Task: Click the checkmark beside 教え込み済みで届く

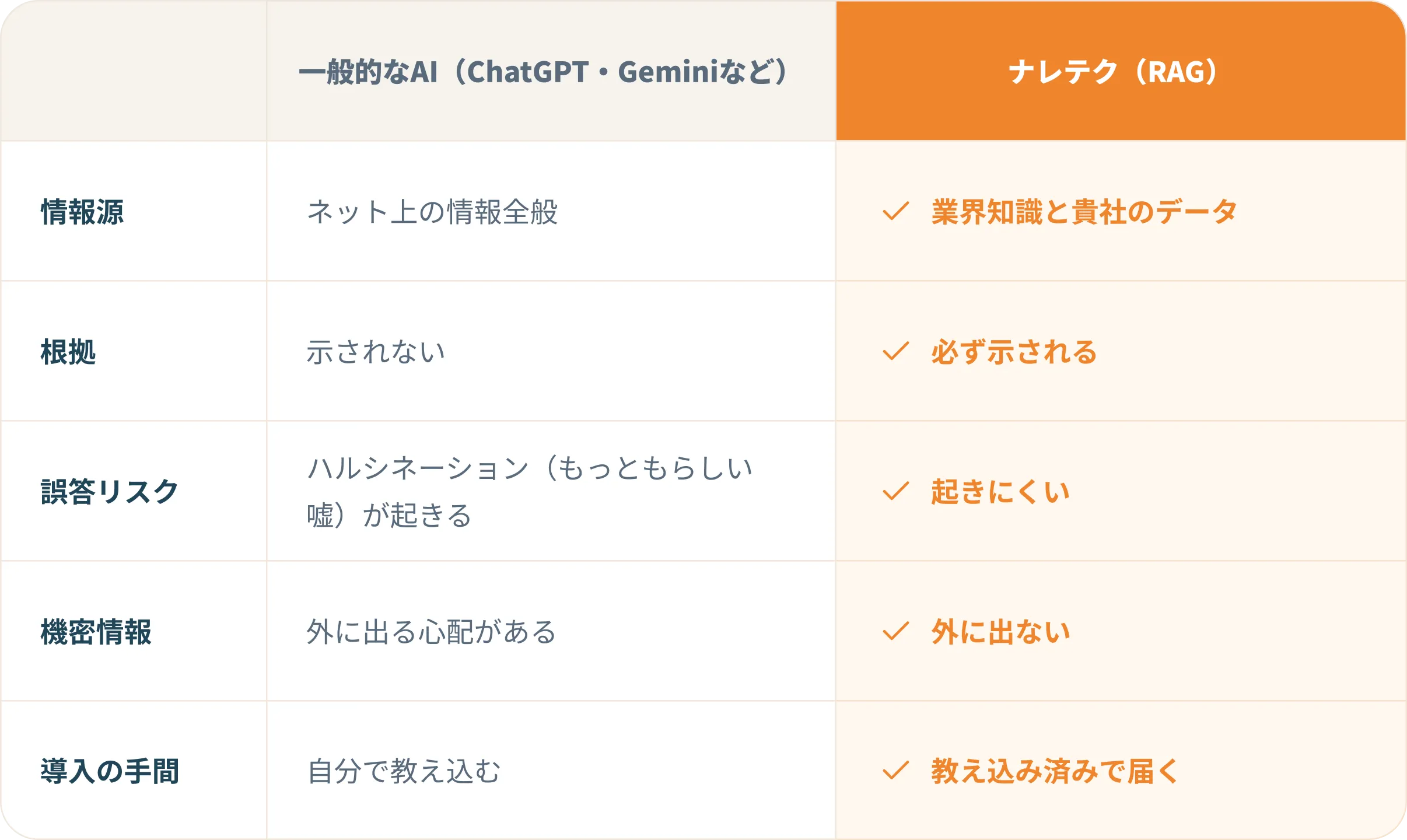Action: point(896,771)
